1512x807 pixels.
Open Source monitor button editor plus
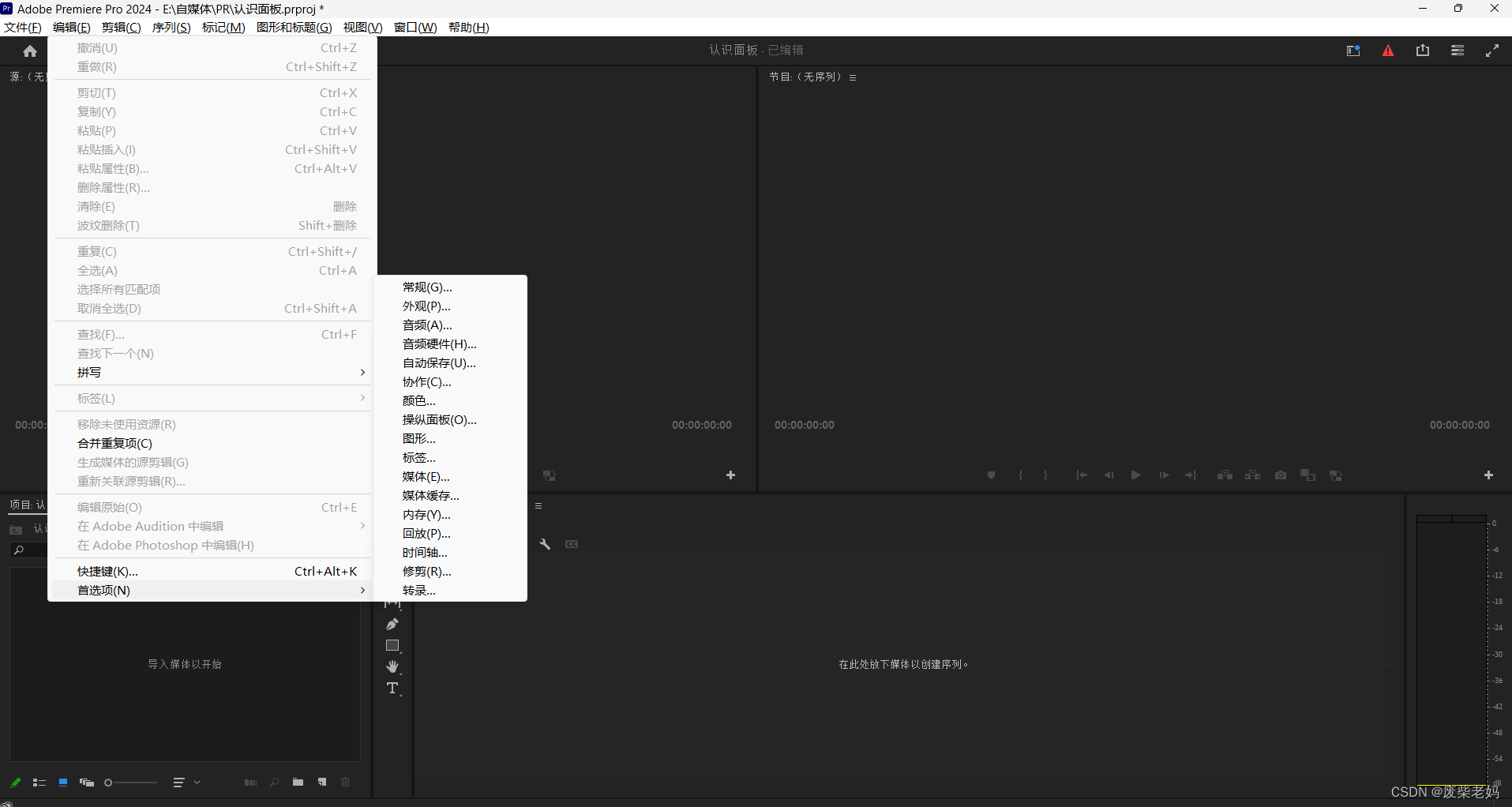click(x=730, y=475)
